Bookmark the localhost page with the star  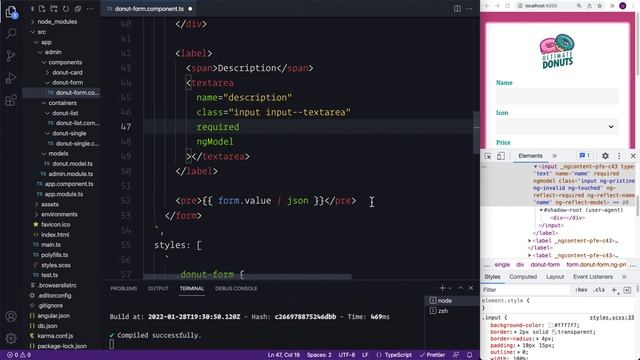tap(600, 6)
